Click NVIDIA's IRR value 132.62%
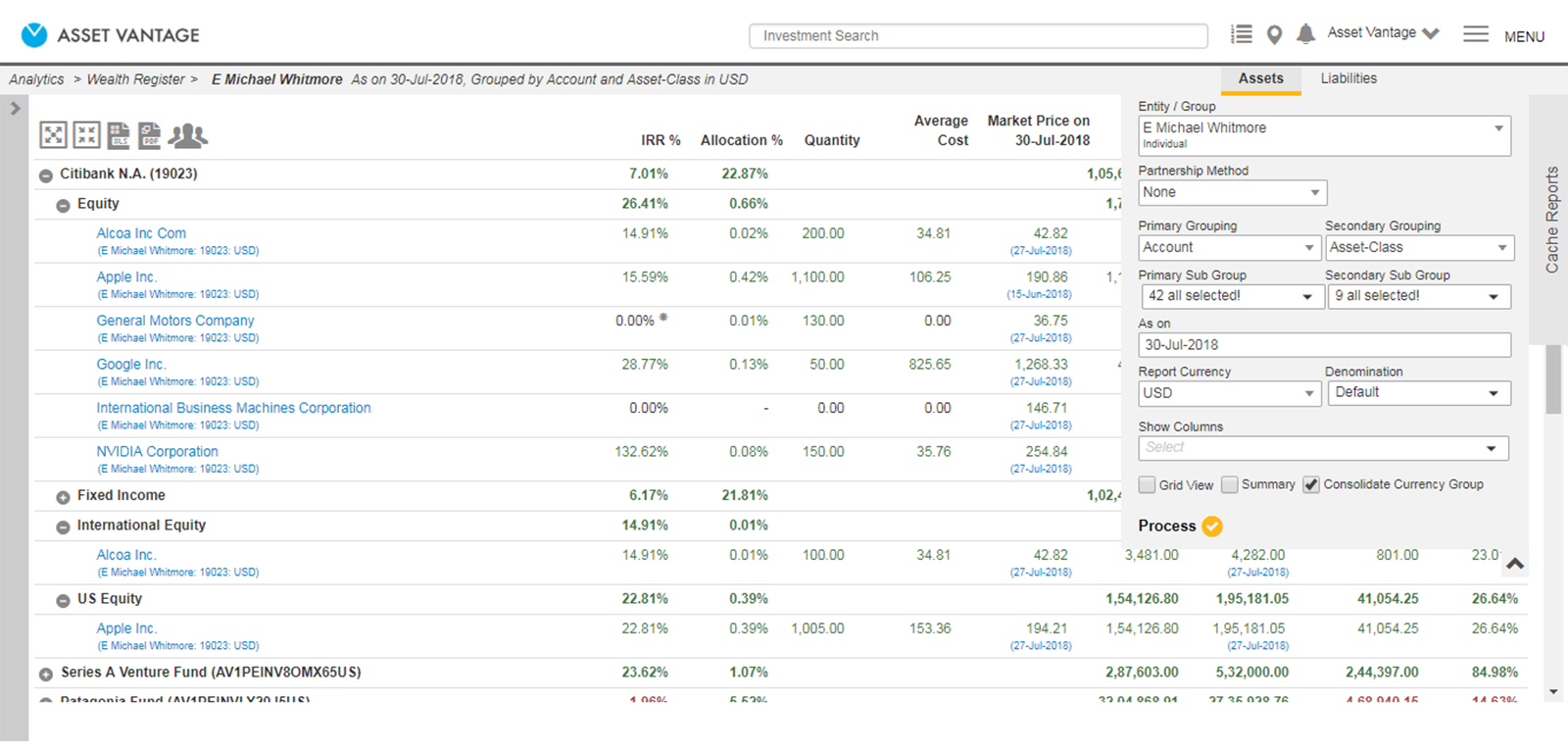1568x753 pixels. pyautogui.click(x=641, y=452)
